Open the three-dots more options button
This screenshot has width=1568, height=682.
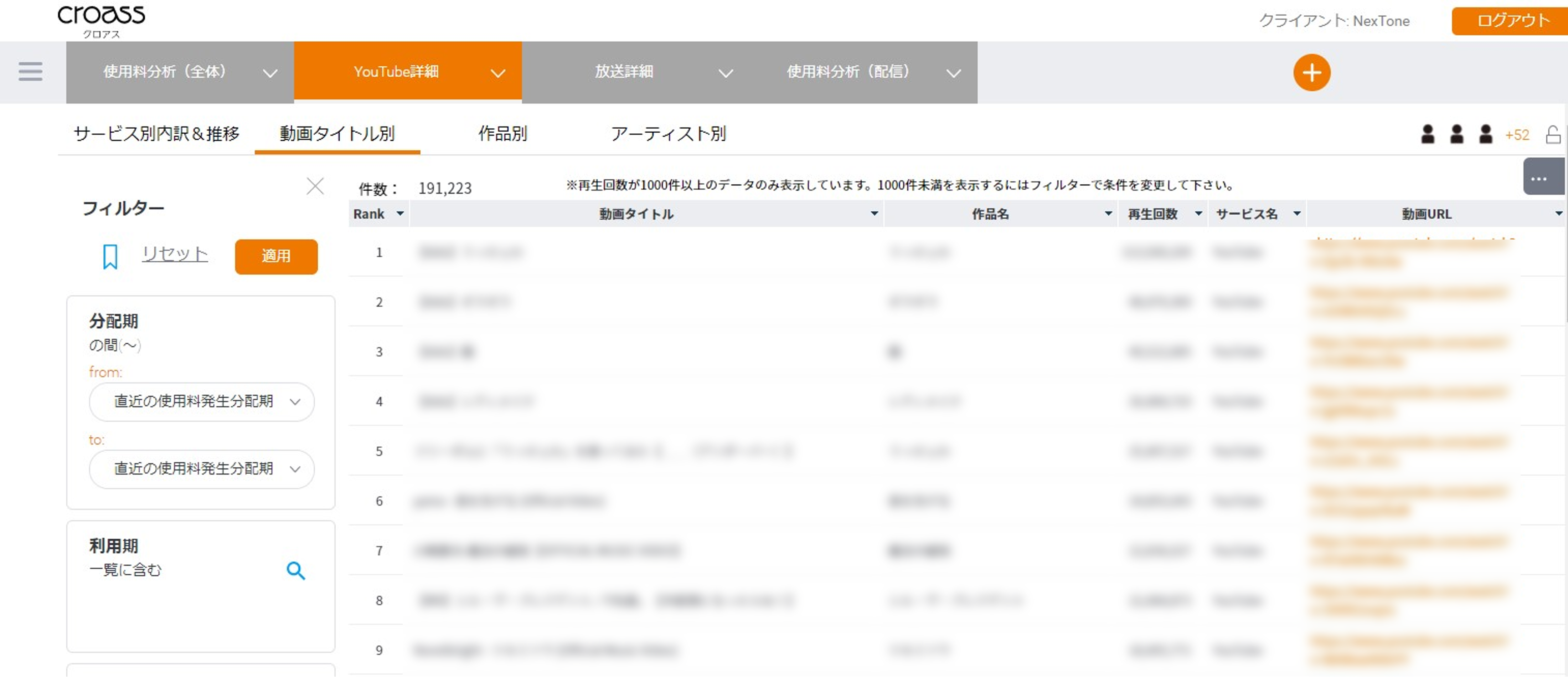click(1539, 178)
